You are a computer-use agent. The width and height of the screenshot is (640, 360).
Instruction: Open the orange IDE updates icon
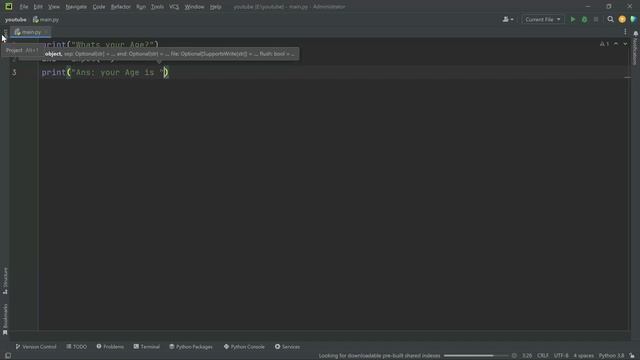point(622,19)
